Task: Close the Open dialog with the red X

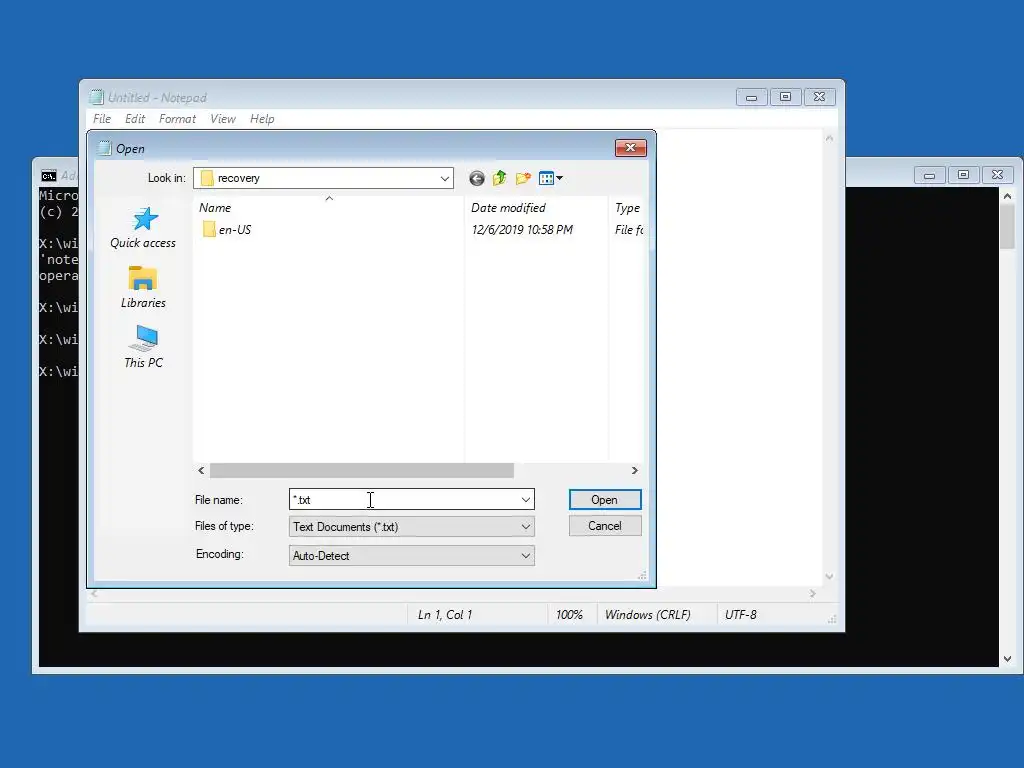Action: click(x=630, y=148)
